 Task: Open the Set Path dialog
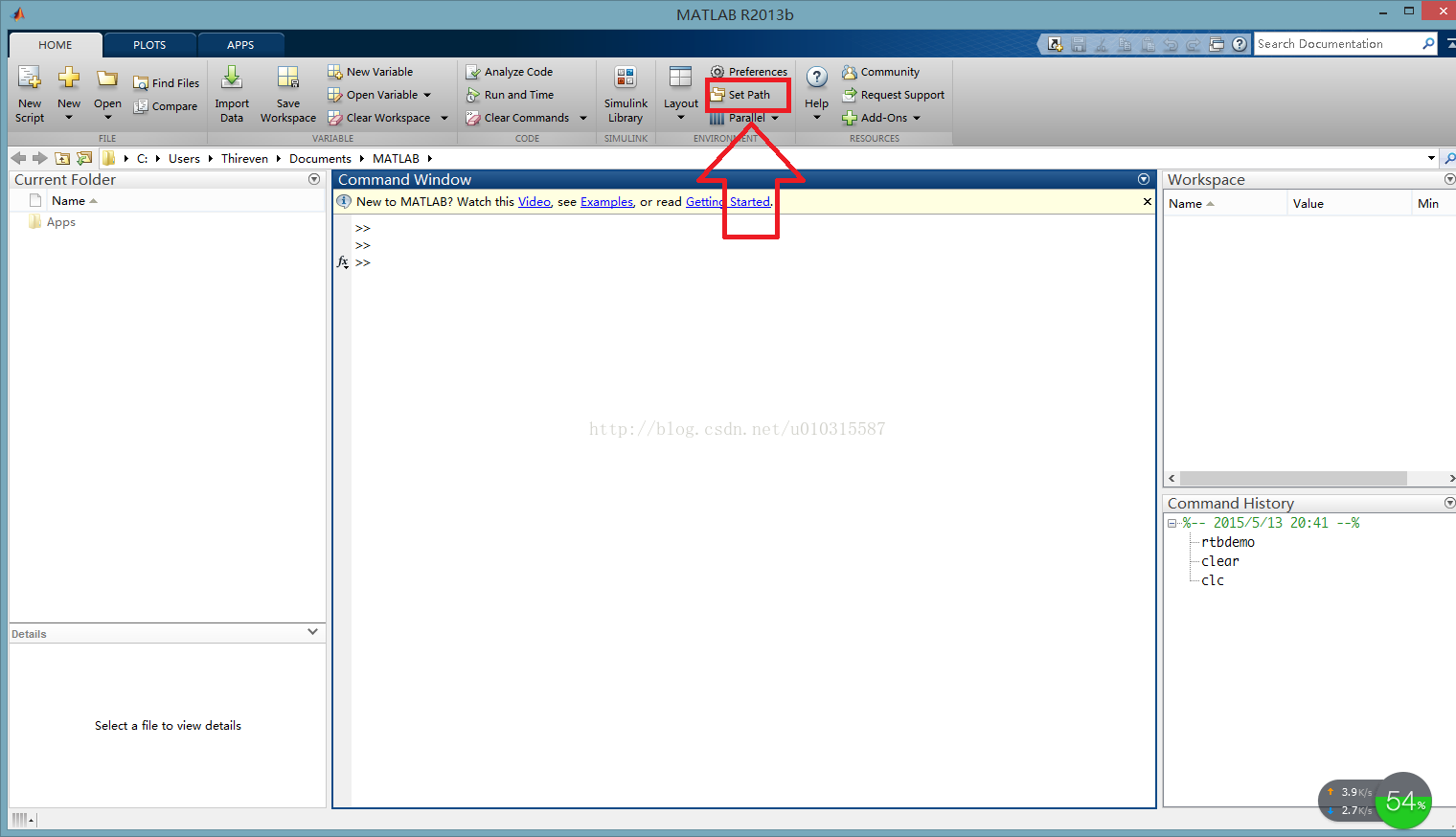tap(740, 95)
